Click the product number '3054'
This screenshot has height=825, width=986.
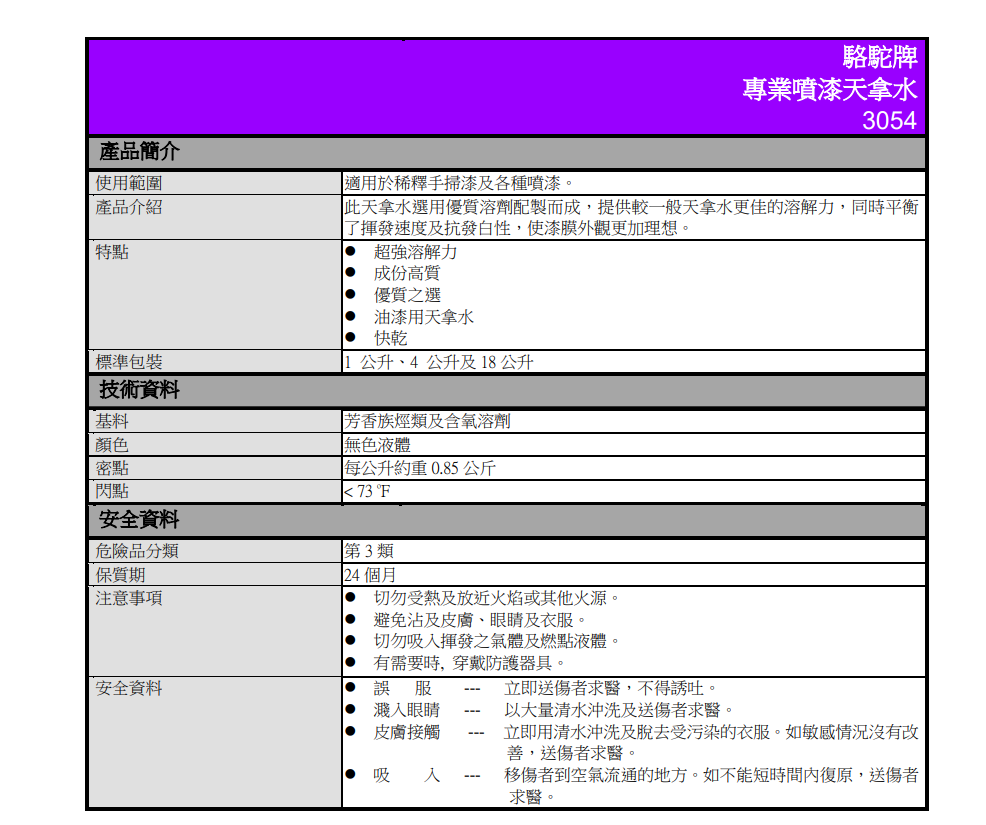point(889,120)
